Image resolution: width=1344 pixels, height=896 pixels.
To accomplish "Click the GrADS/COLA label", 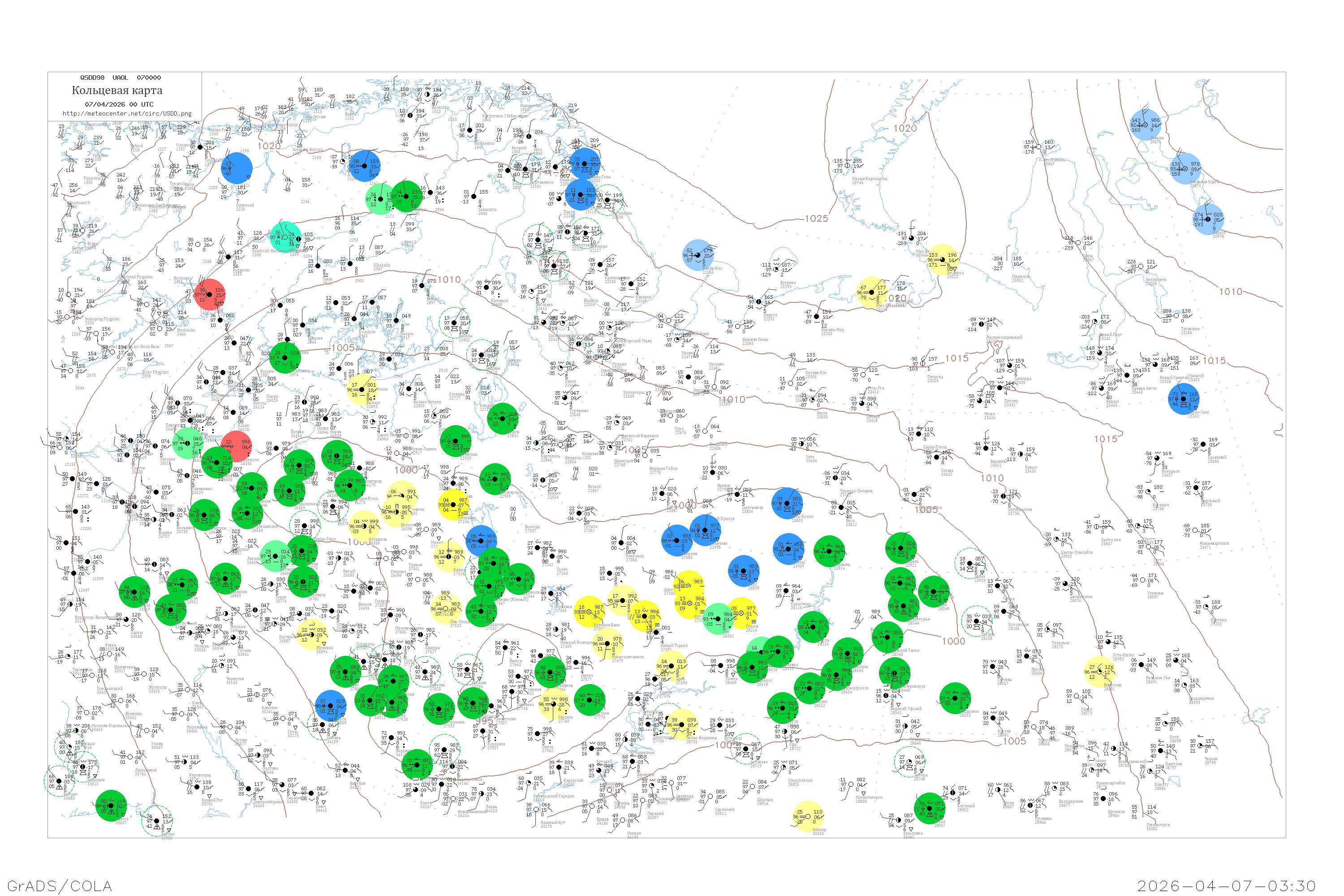I will click(60, 886).
